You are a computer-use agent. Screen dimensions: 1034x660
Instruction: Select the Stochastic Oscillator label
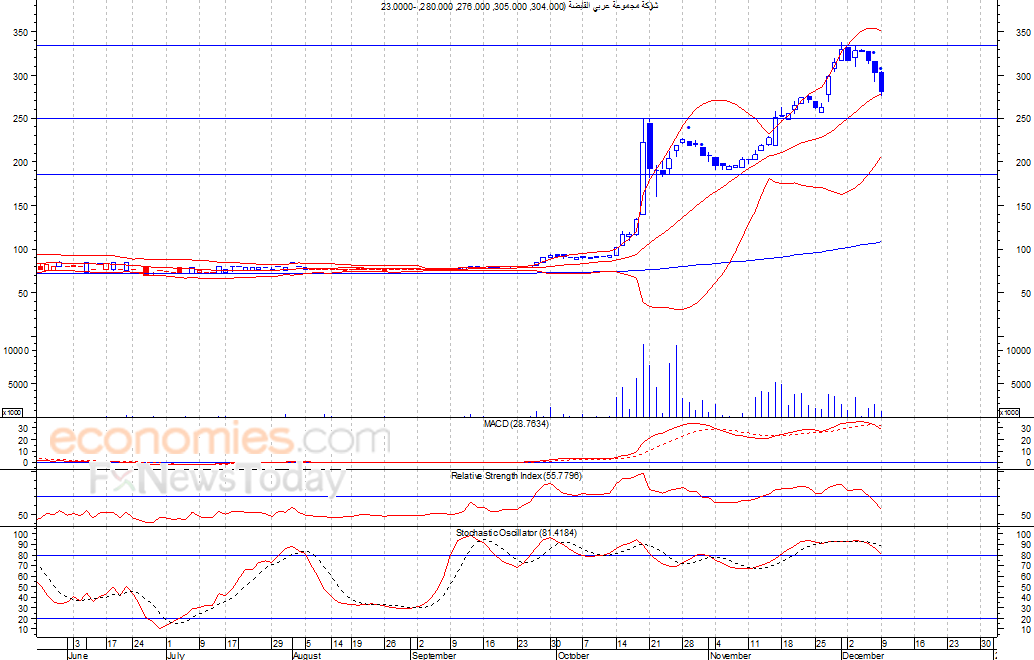click(516, 533)
